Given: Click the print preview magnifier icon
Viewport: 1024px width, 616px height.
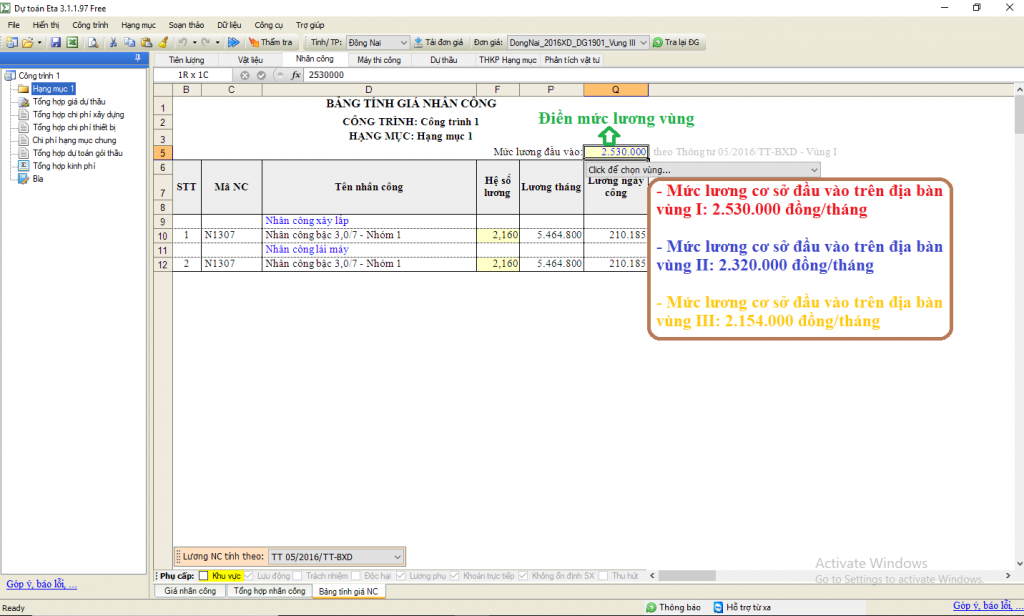Looking at the screenshot, I should point(92,42).
